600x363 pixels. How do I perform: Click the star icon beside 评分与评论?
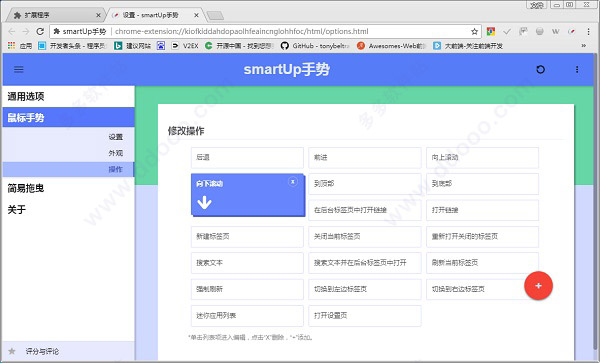[12, 351]
